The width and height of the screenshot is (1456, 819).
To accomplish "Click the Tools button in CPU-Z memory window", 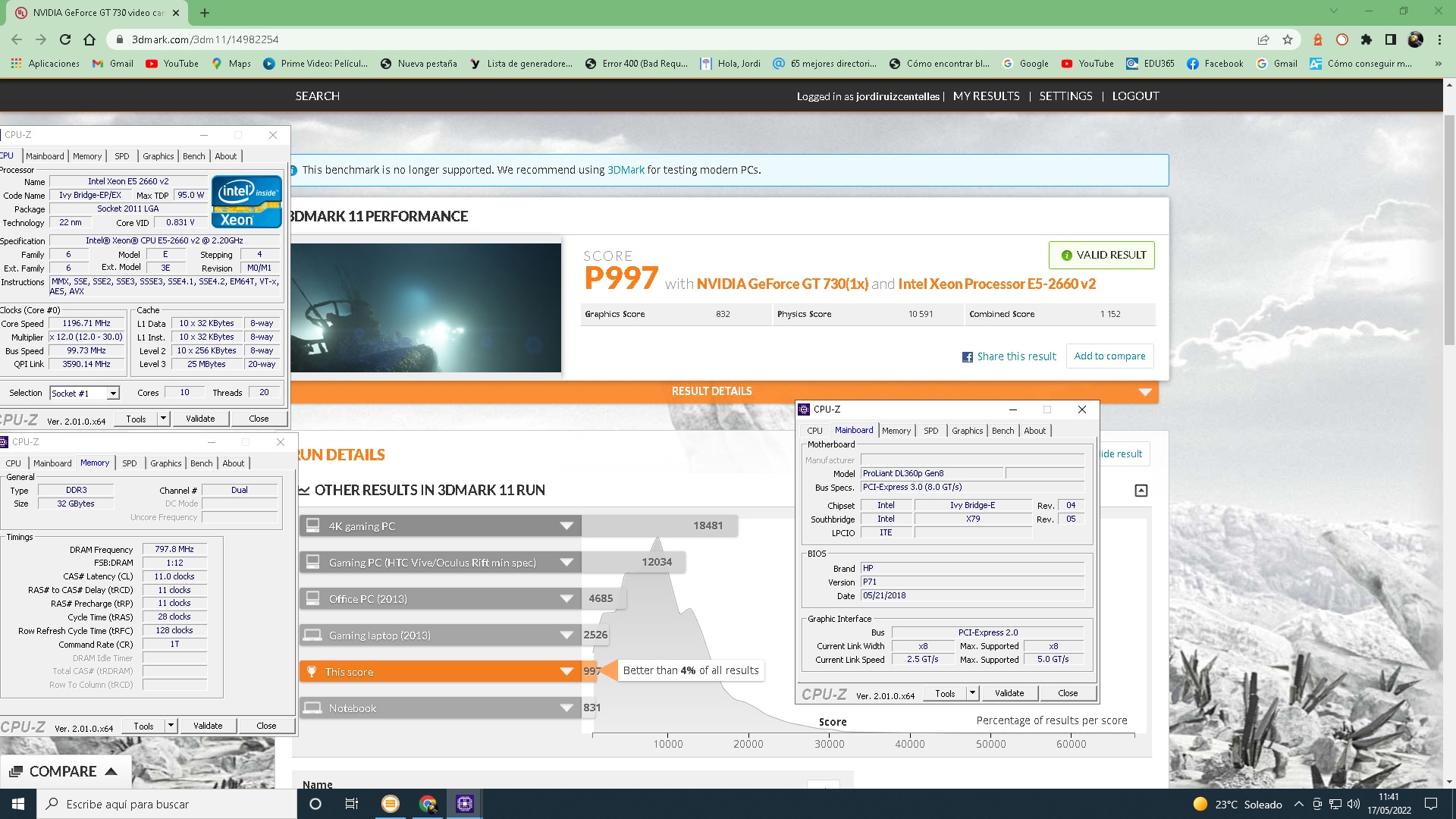I will (143, 726).
